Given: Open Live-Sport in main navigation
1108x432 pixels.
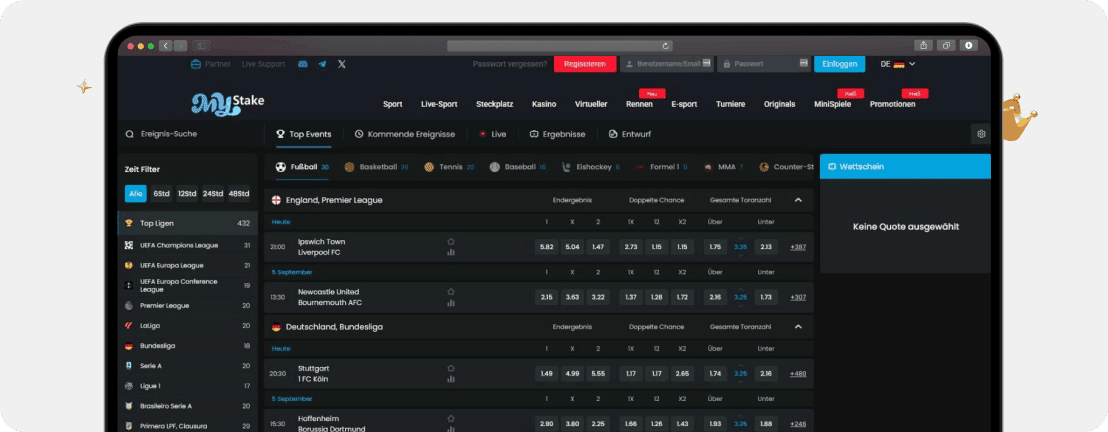Looking at the screenshot, I should click(x=439, y=104).
